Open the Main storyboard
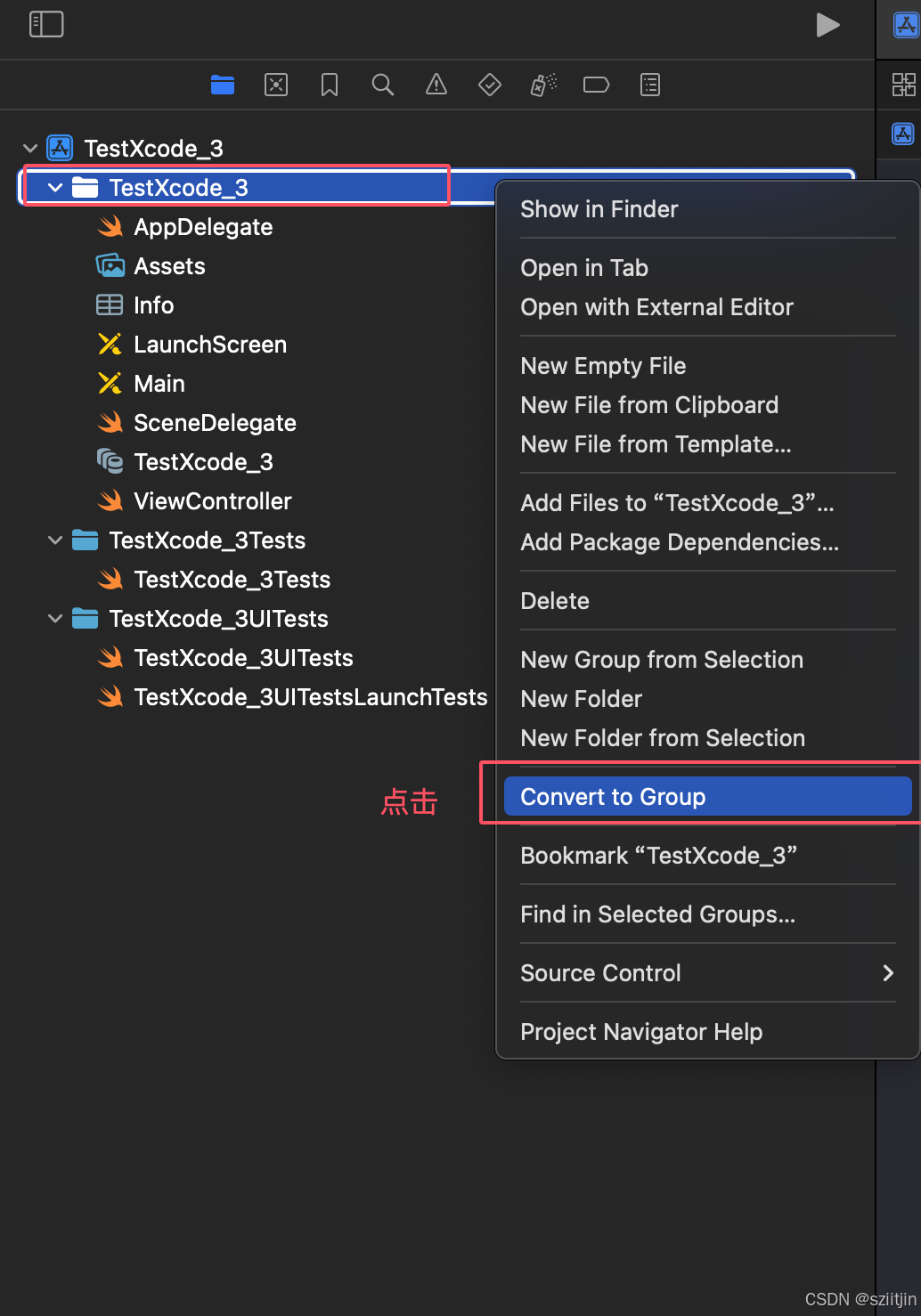 click(159, 383)
